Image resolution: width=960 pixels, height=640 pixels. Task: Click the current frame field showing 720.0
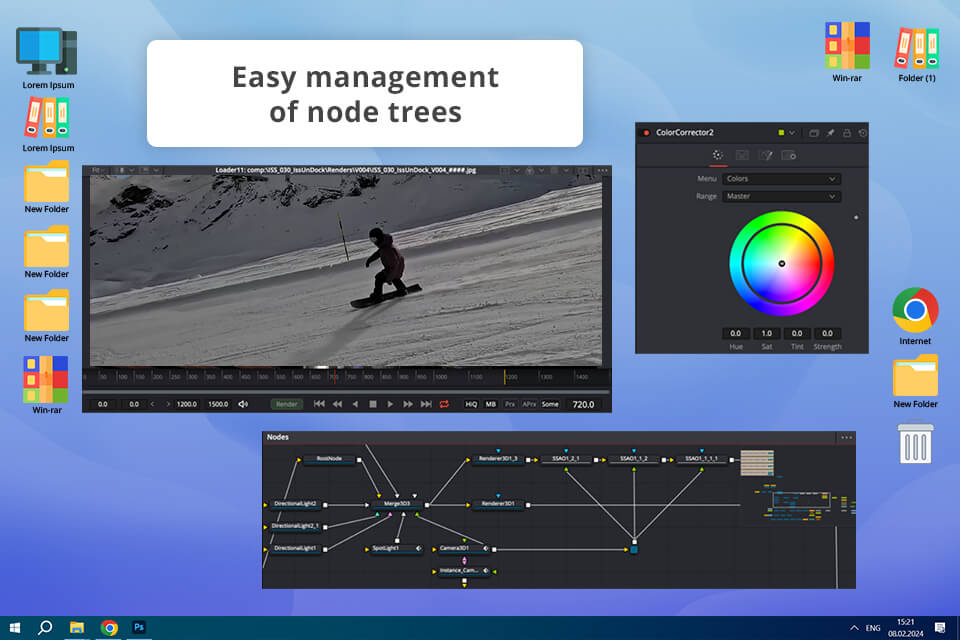(x=583, y=404)
